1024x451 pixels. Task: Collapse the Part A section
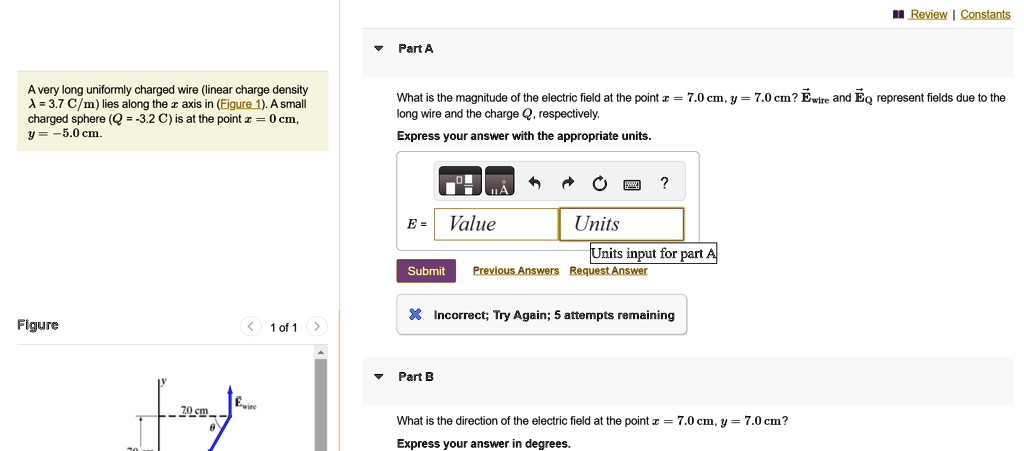378,49
